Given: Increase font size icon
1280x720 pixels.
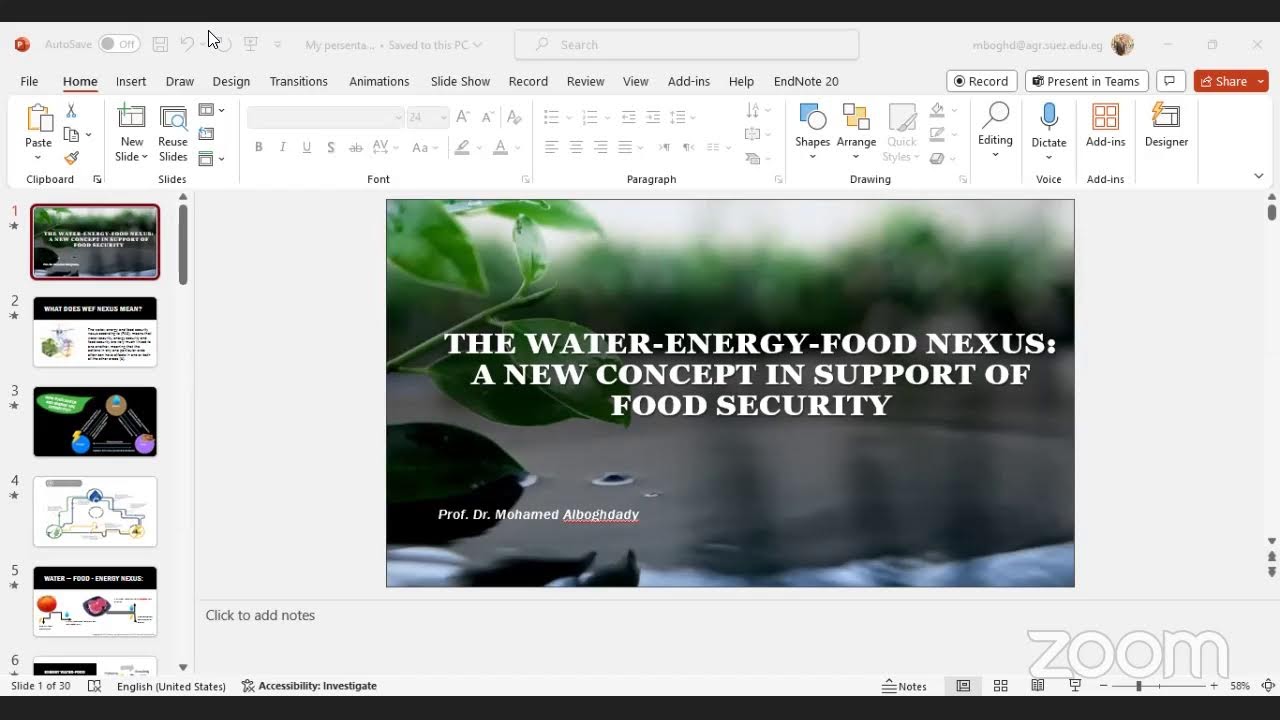Looking at the screenshot, I should (463, 117).
